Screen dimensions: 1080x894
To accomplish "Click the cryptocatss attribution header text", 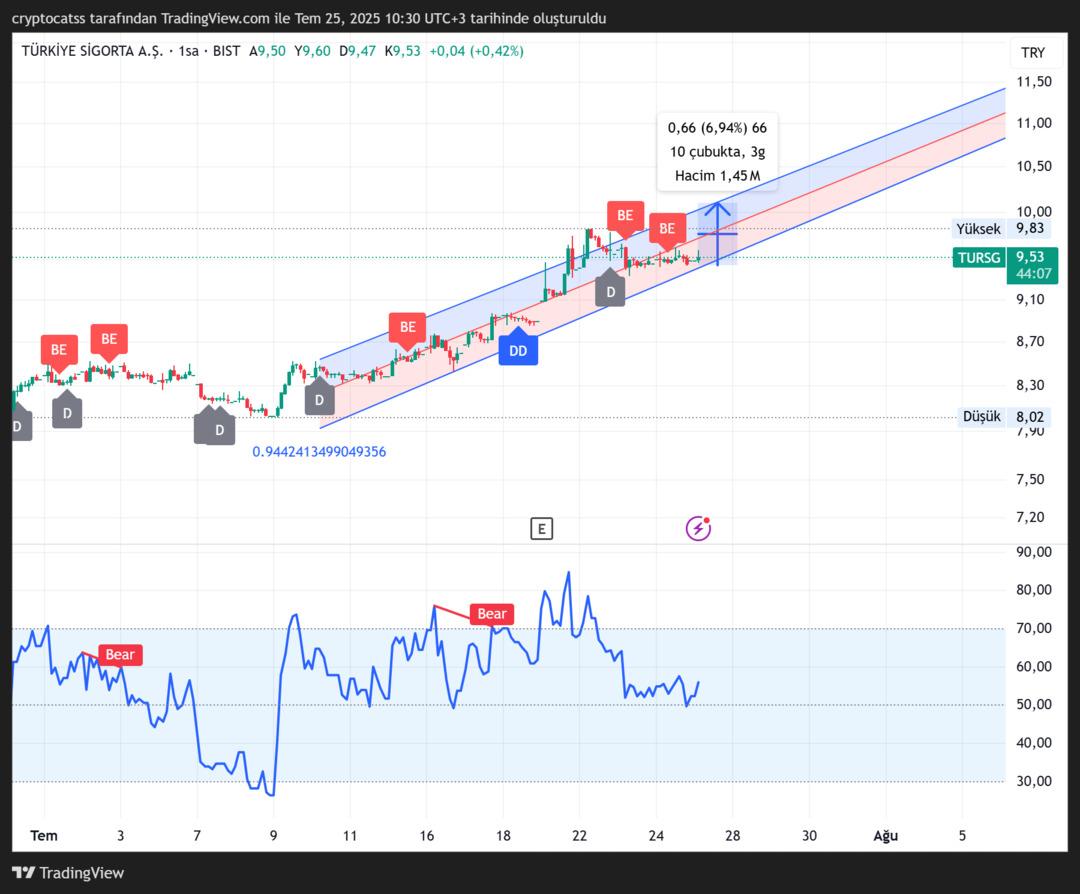I will 309,19.
